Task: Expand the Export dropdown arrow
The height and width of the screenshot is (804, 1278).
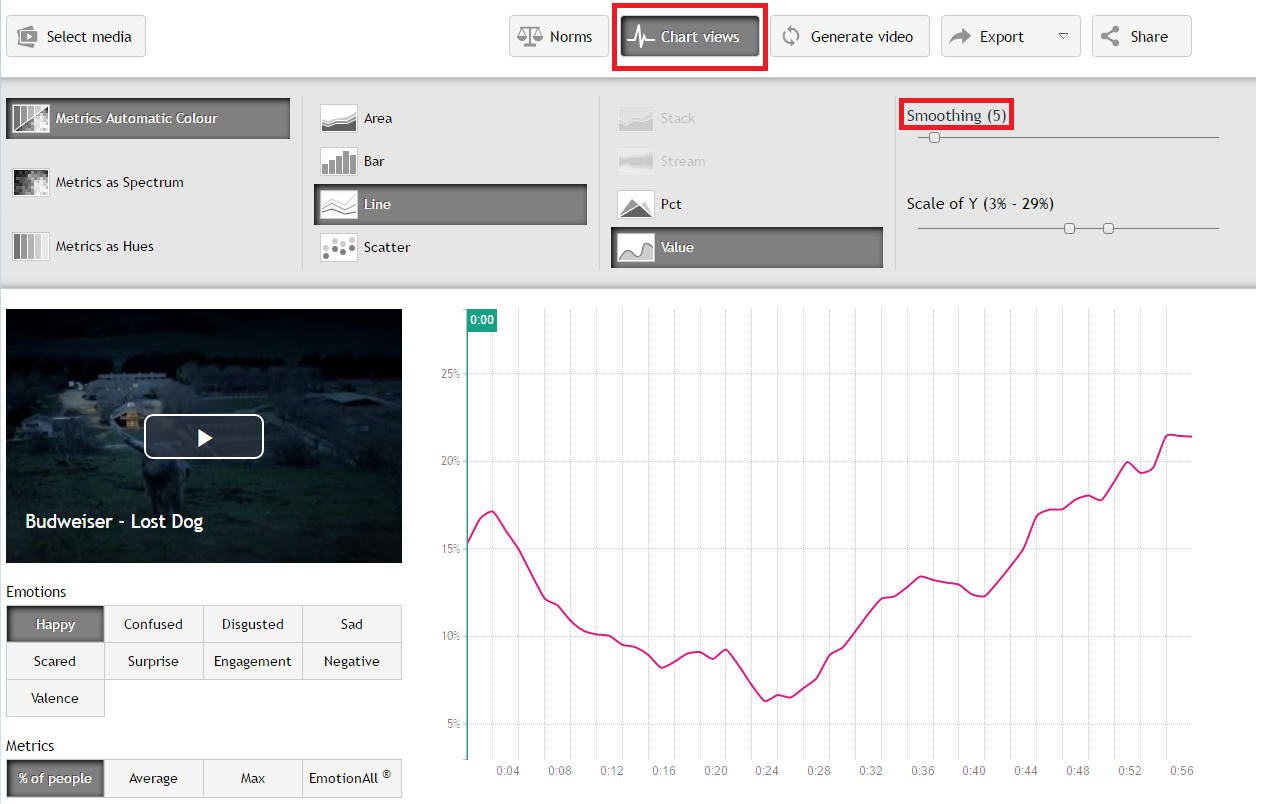Action: [x=1063, y=36]
